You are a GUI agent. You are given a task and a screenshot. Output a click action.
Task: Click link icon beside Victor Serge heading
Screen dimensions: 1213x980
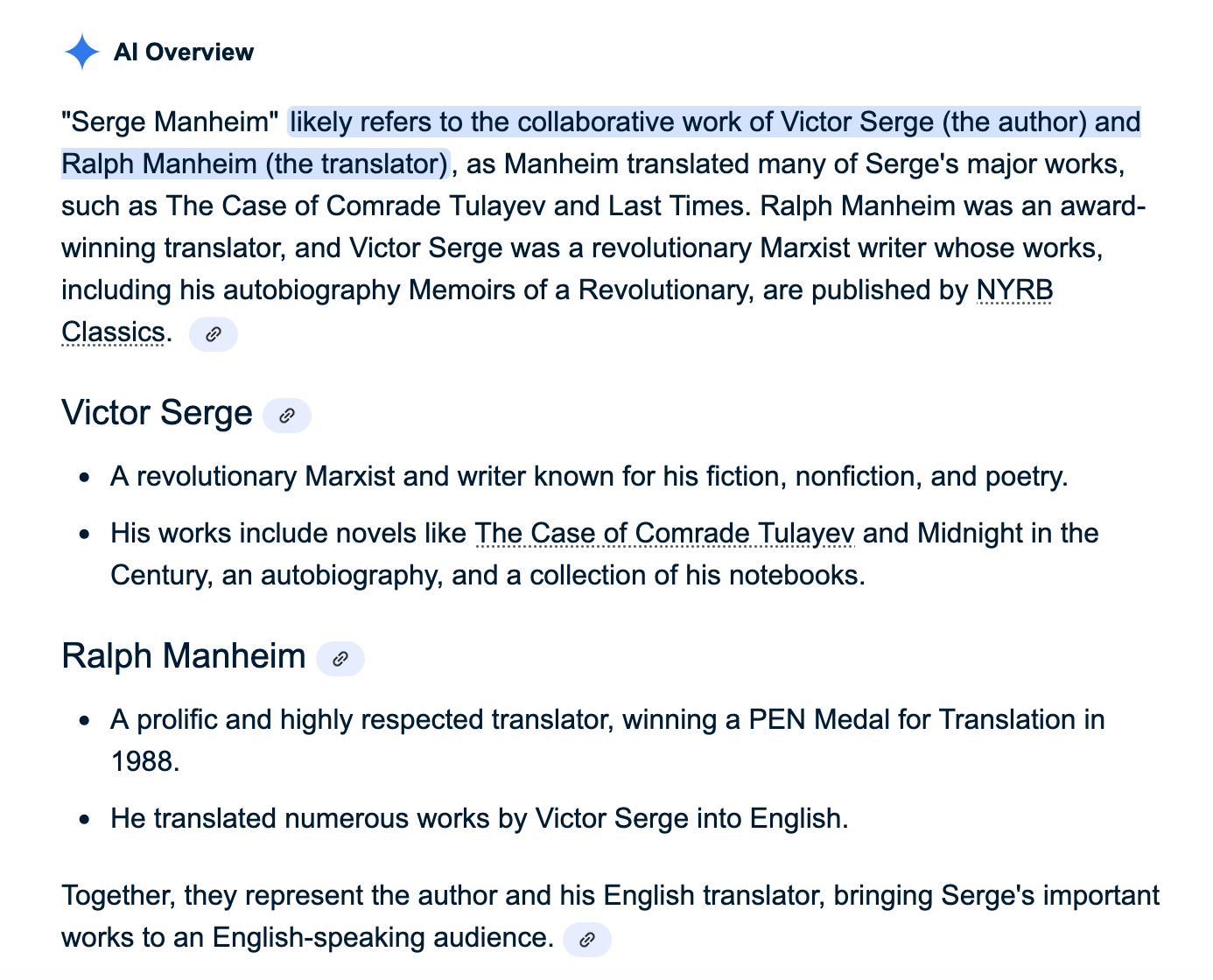coord(287,416)
